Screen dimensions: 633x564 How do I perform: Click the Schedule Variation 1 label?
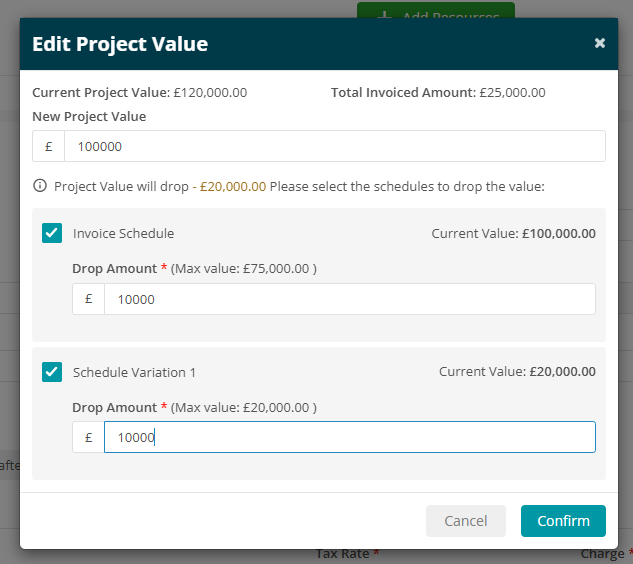point(134,372)
